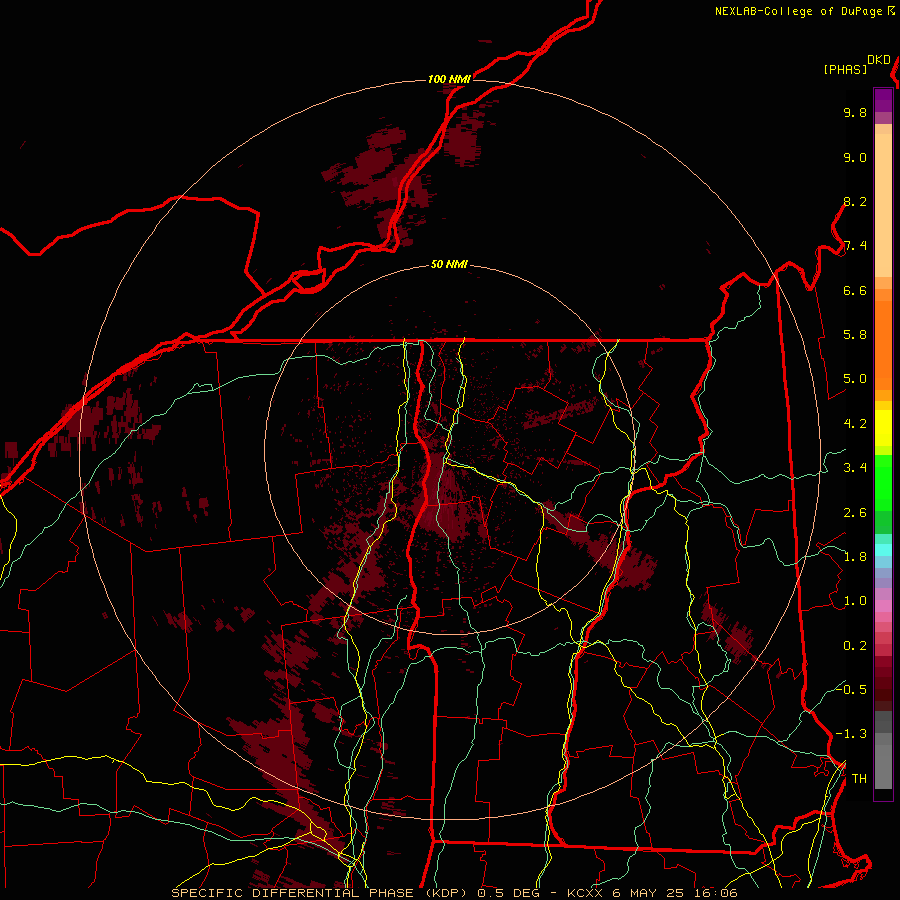
Task: Click SPECIFIC DIFFERENTIAL PHASE title text
Action: click(293, 893)
